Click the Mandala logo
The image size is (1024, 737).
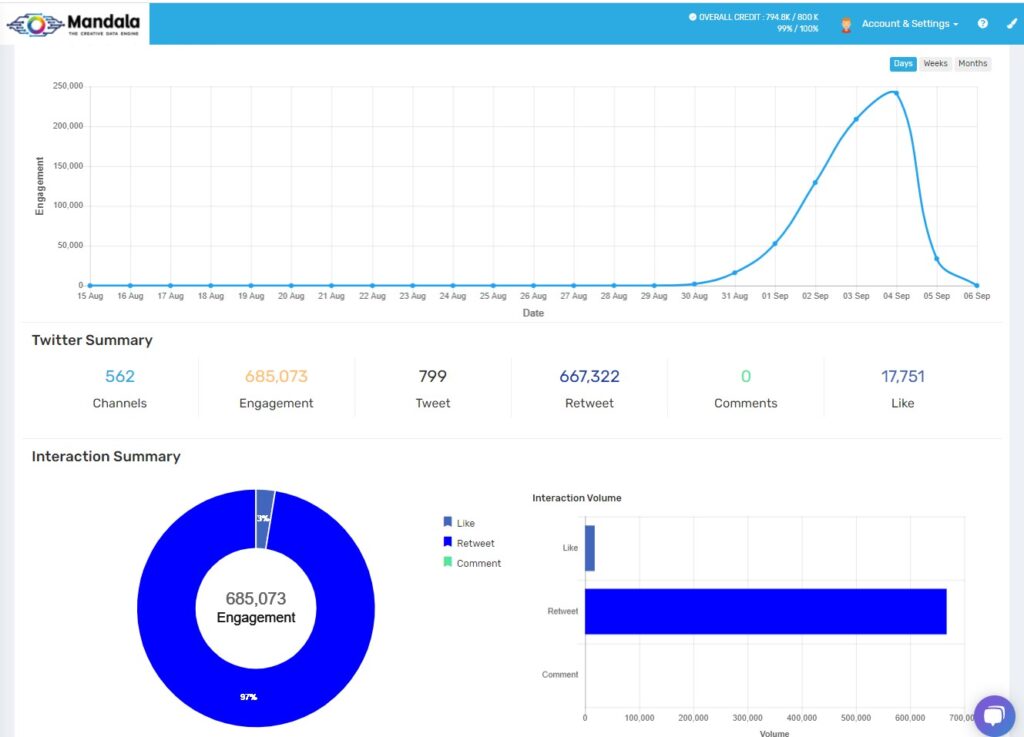[75, 23]
